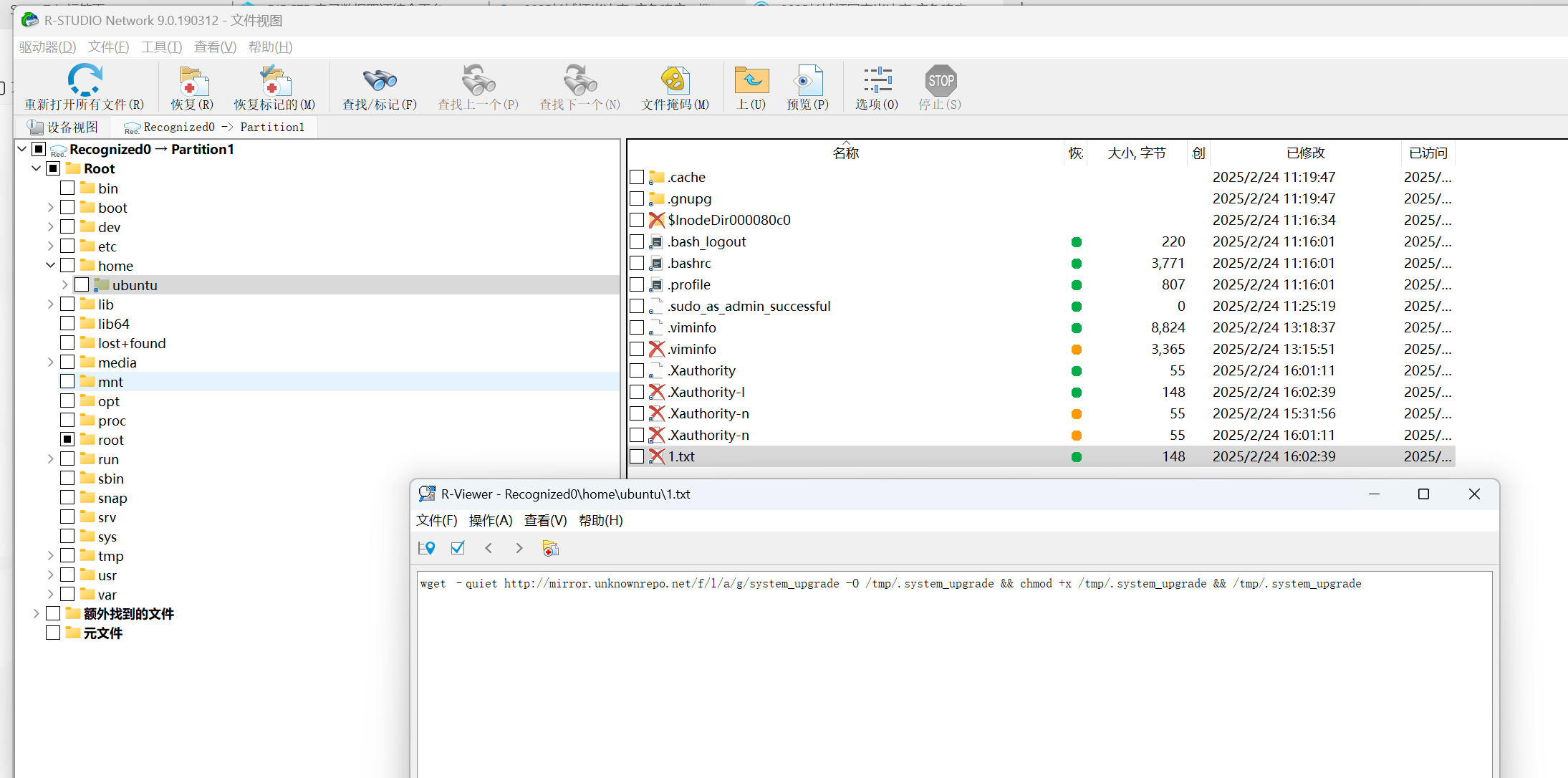The height and width of the screenshot is (778, 1568).
Task: Open 操作(A) menu in R-Viewer
Action: pos(490,521)
